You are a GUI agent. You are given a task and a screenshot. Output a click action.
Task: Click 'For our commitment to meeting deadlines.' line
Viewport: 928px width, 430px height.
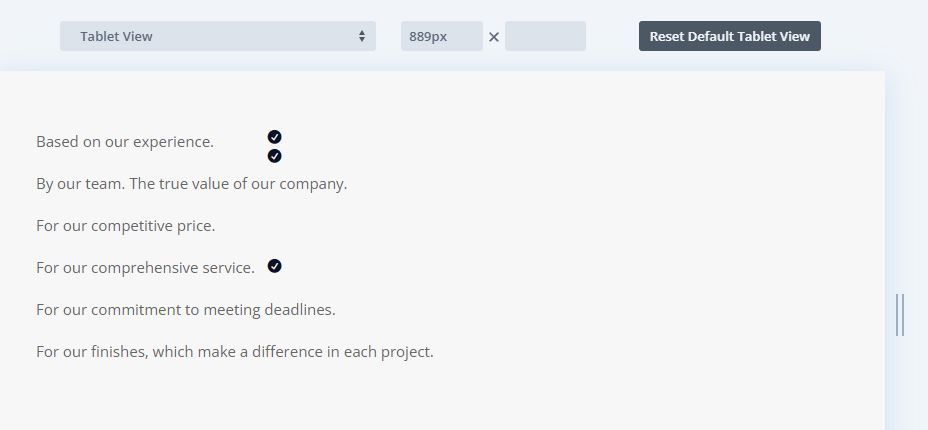(186, 310)
